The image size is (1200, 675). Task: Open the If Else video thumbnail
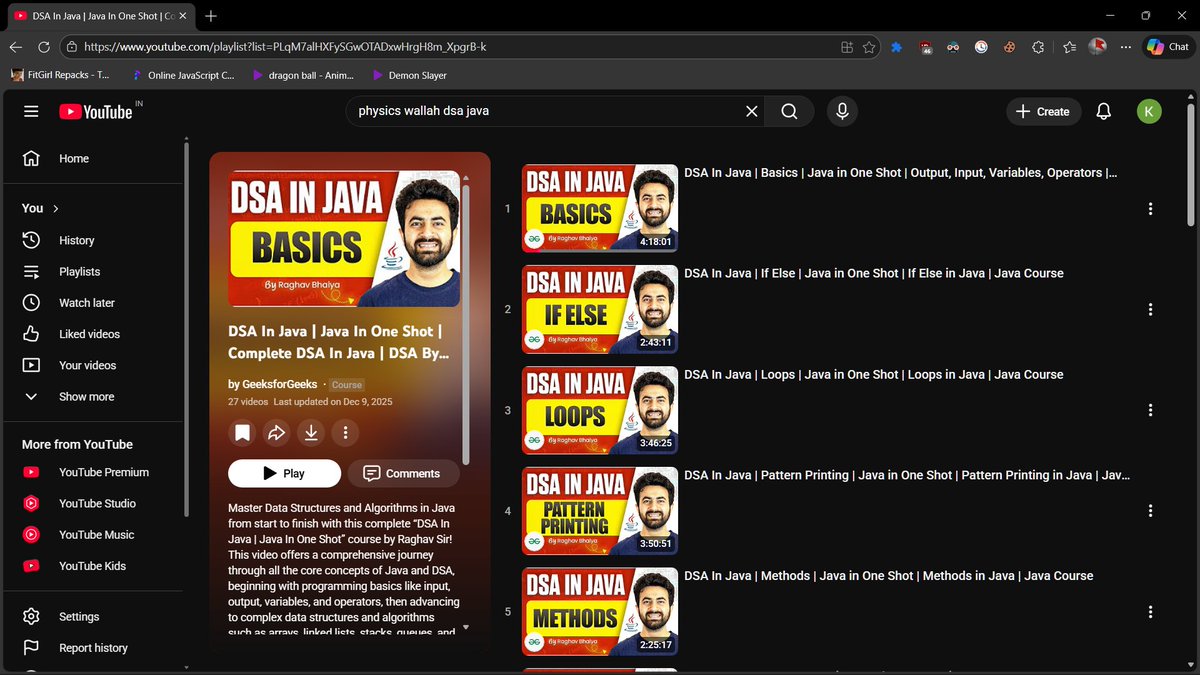pos(600,309)
